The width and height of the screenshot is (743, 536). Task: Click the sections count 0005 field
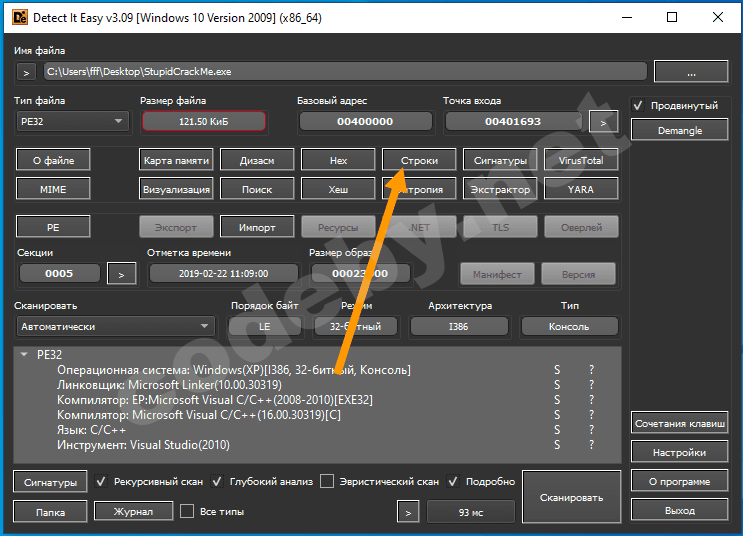tap(59, 273)
